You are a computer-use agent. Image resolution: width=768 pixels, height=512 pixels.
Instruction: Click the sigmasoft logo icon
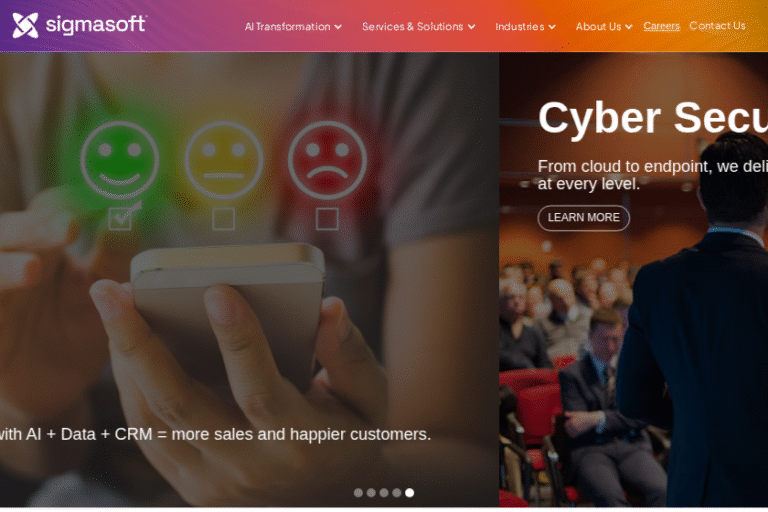(x=25, y=25)
